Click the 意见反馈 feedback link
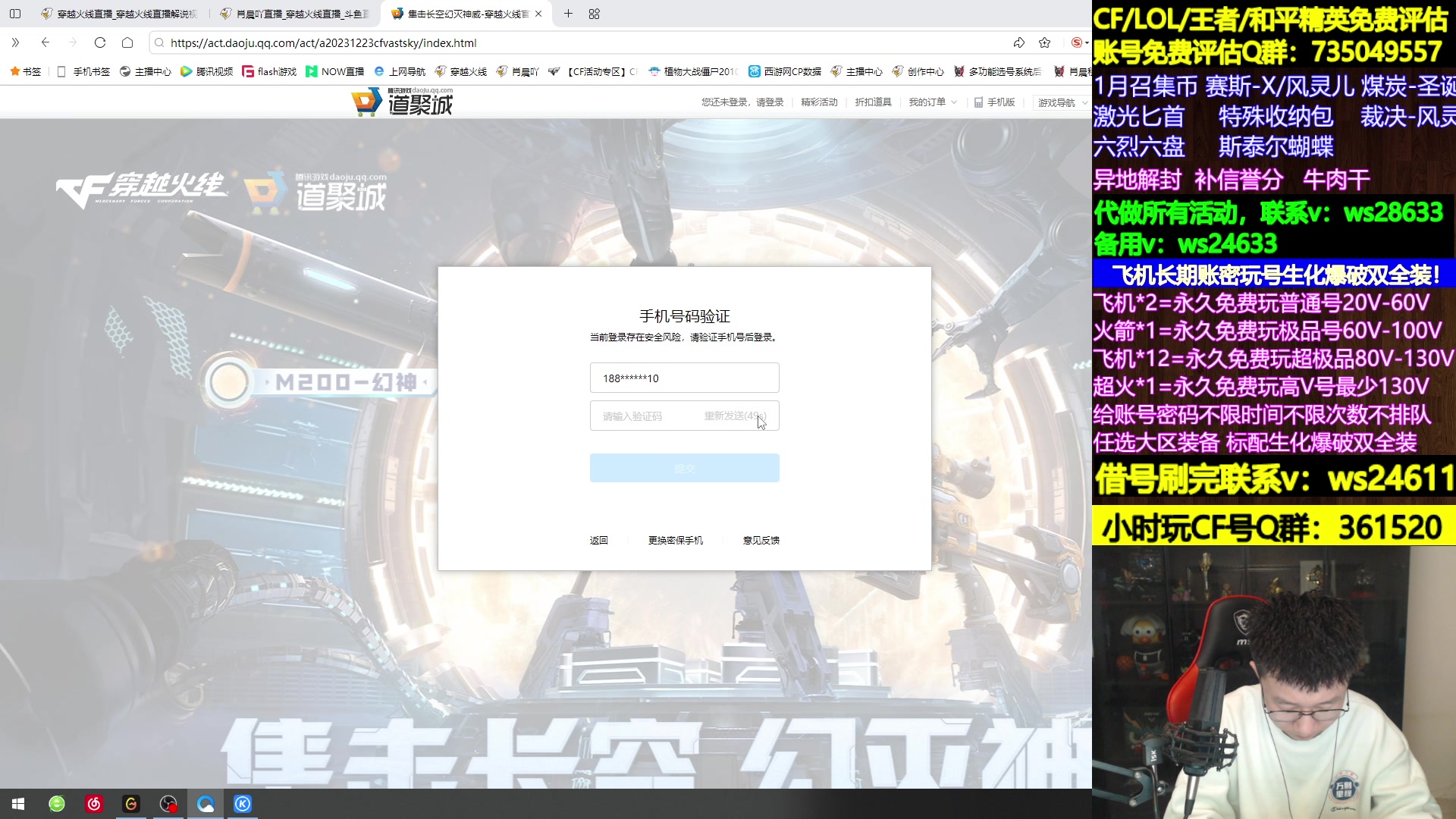The height and width of the screenshot is (819, 1456). click(761, 540)
